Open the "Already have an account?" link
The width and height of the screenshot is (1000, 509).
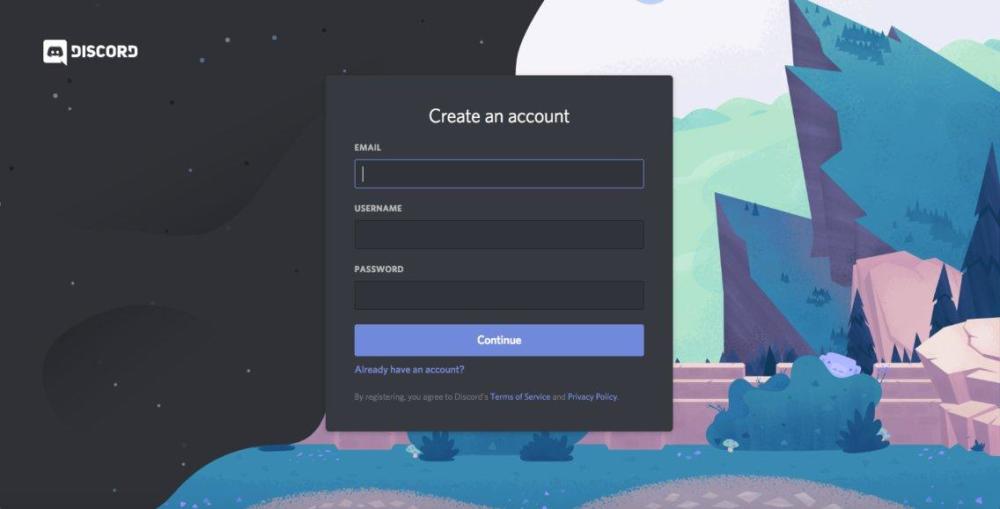pyautogui.click(x=409, y=369)
